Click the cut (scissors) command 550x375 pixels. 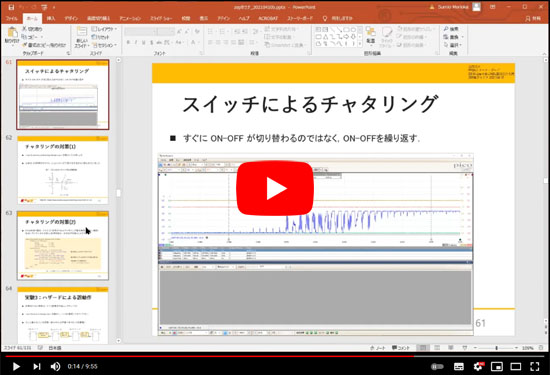point(32,28)
